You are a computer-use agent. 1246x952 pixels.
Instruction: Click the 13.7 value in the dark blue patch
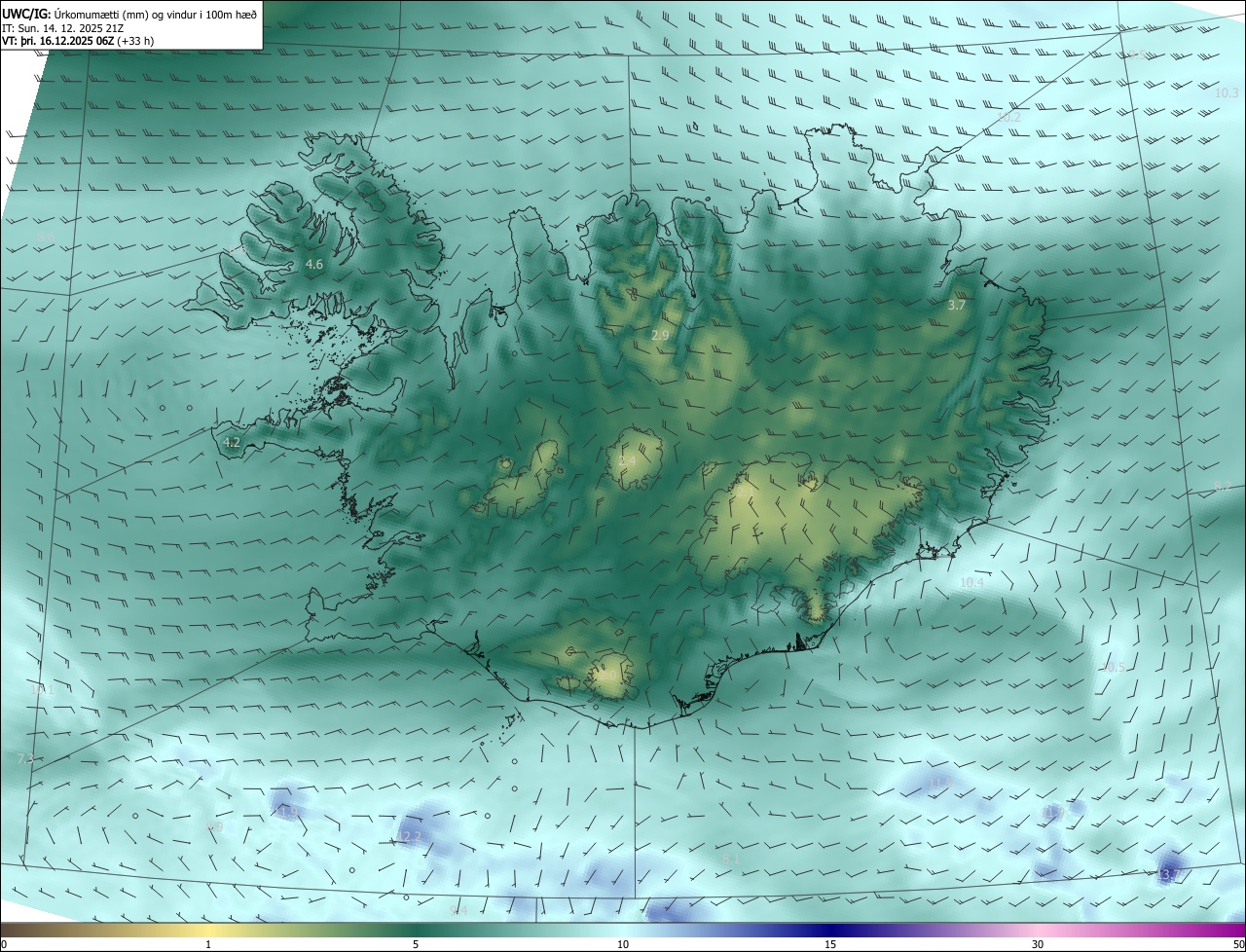(1169, 875)
